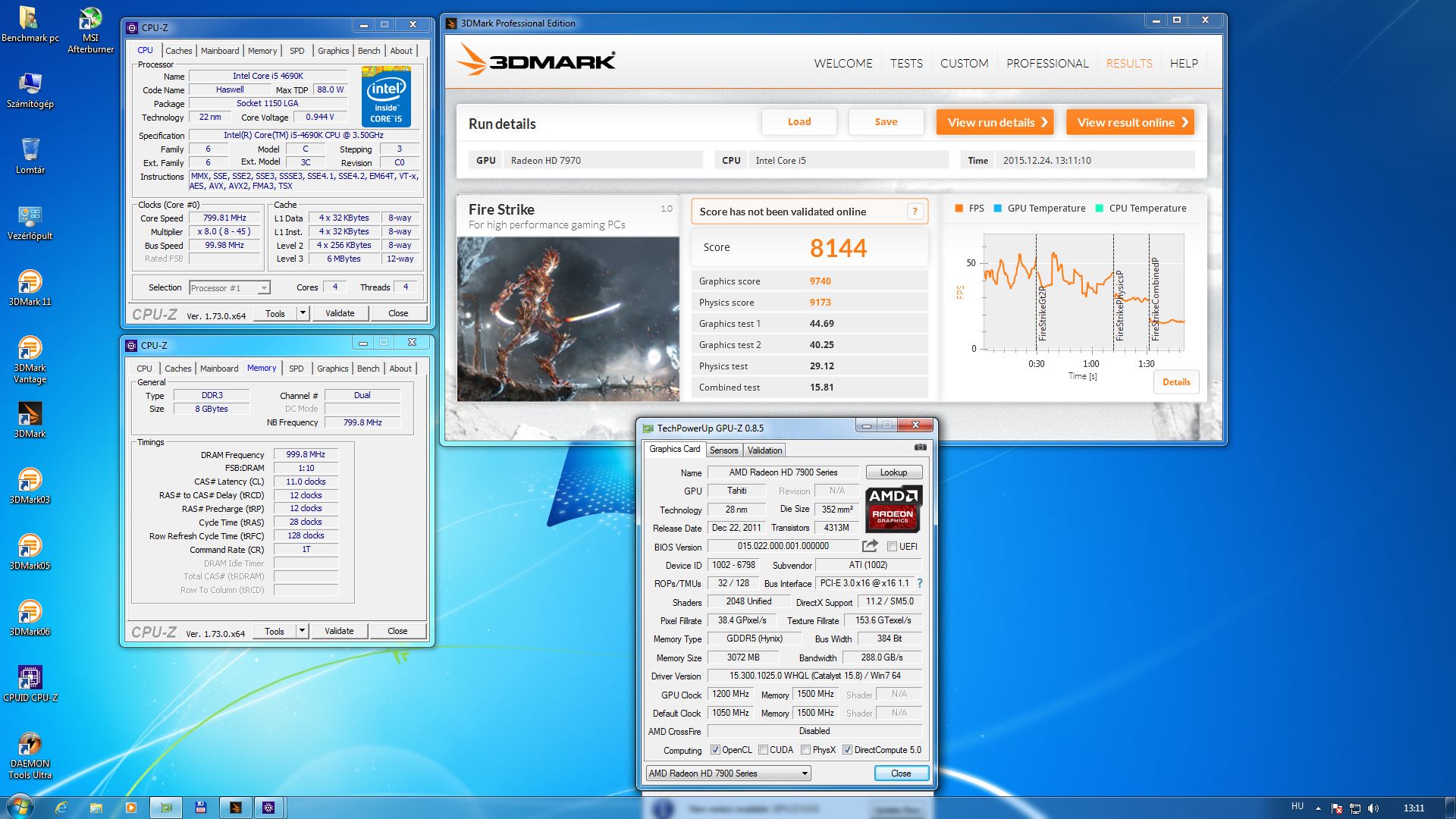Toggle the OpenCL computing checkbox

point(715,750)
